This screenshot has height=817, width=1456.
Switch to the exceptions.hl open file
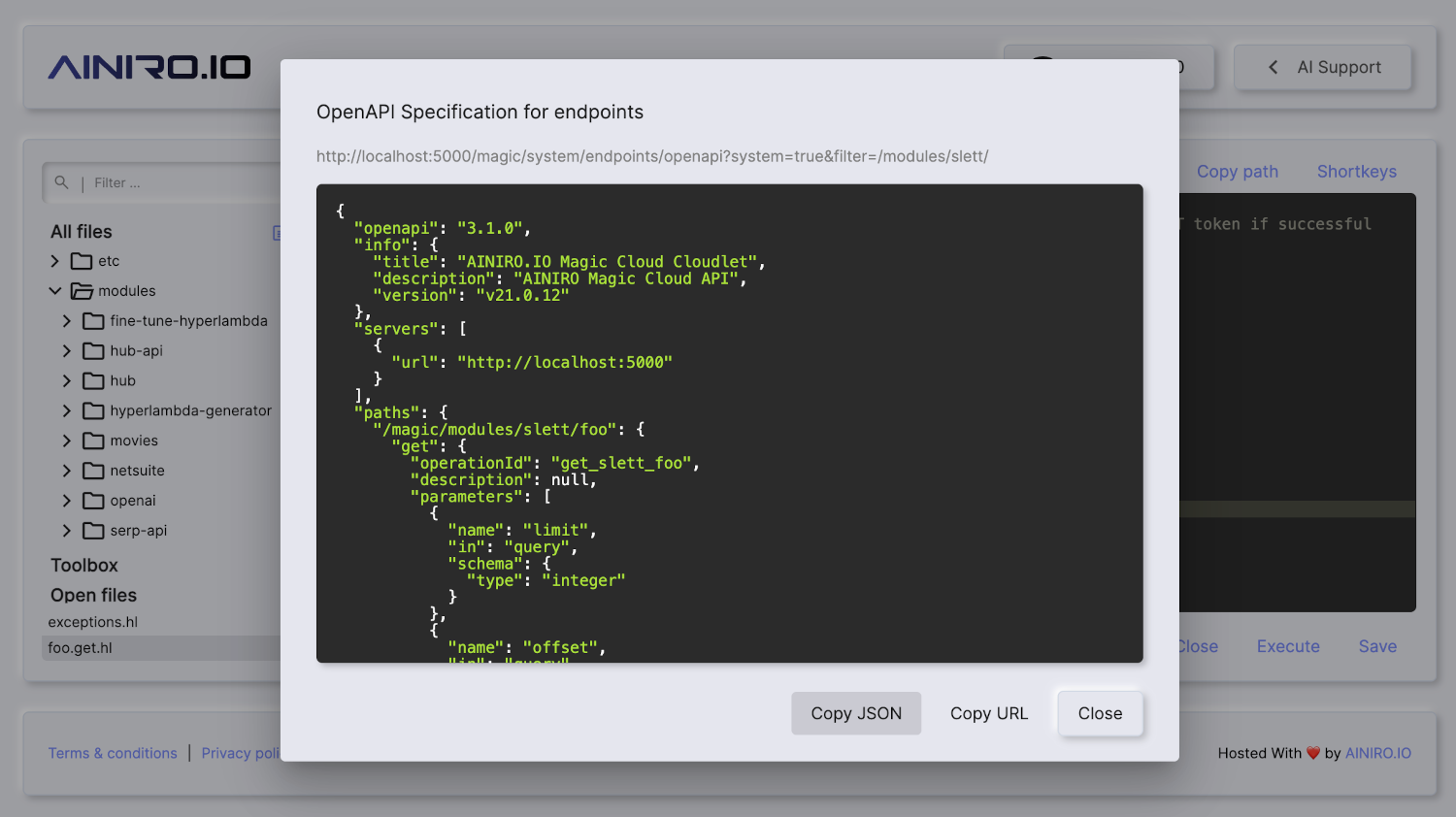[x=93, y=622]
